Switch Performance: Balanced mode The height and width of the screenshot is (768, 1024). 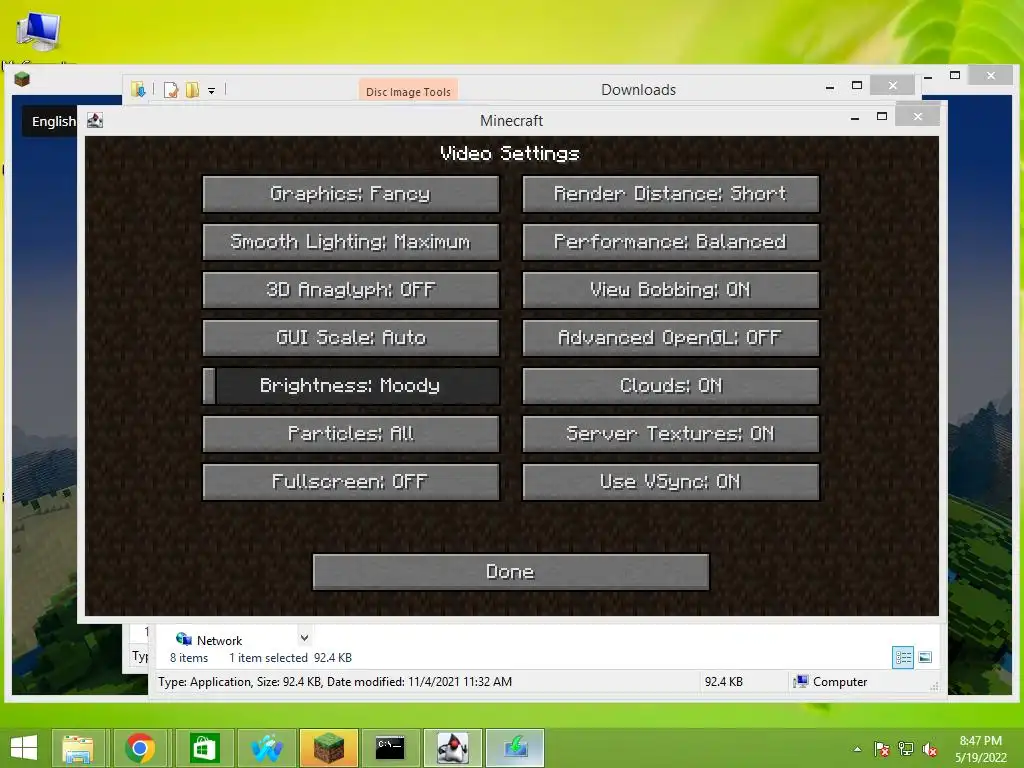click(x=671, y=242)
